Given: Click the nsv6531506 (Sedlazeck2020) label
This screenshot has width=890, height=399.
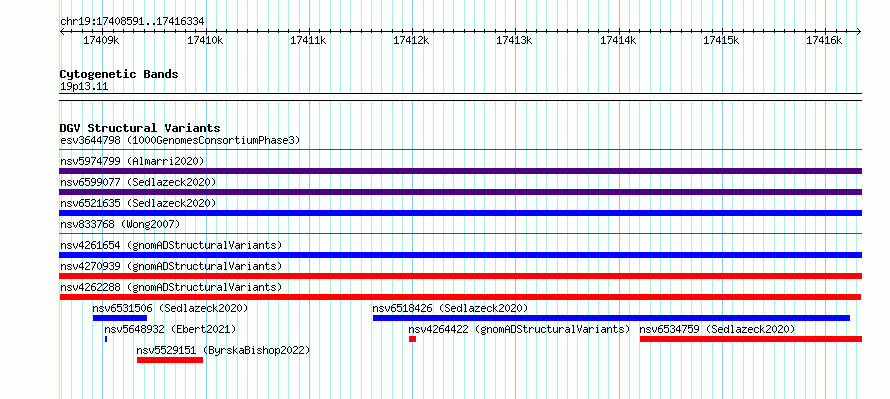Looking at the screenshot, I should (x=171, y=308).
